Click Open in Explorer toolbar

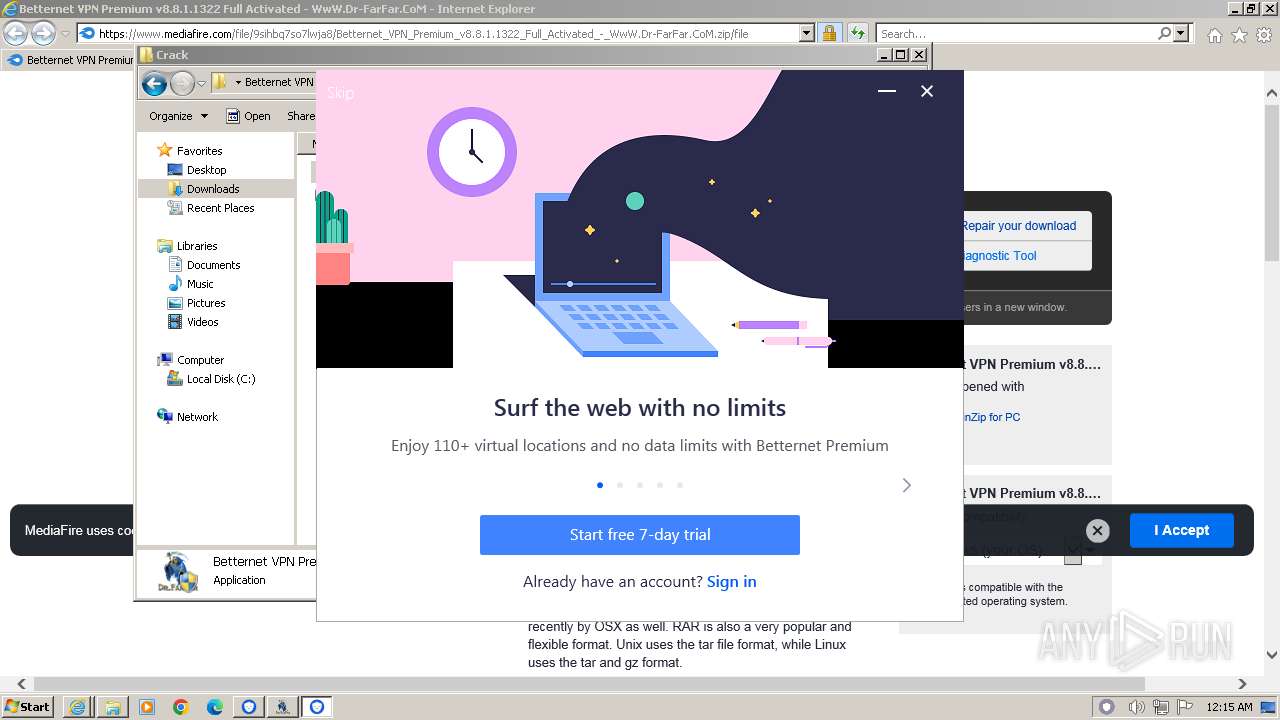[x=248, y=116]
